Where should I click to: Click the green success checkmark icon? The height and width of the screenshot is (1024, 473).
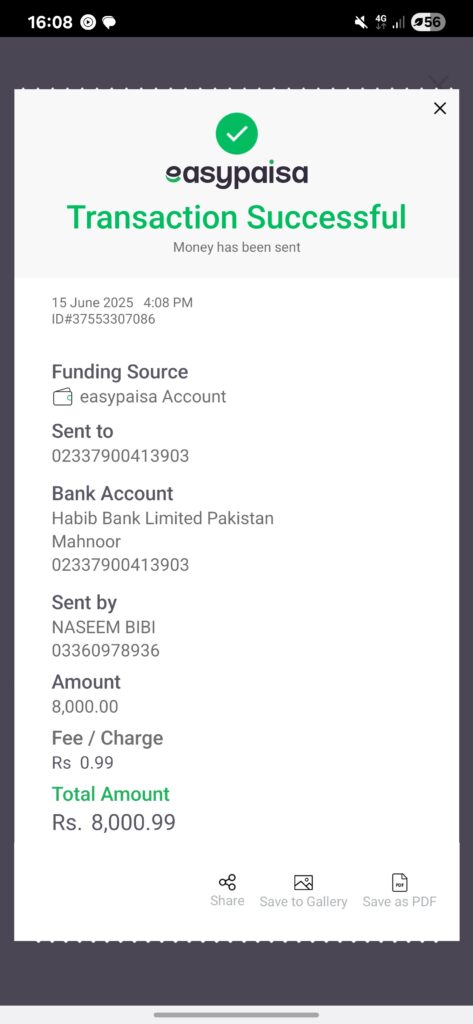(236, 133)
